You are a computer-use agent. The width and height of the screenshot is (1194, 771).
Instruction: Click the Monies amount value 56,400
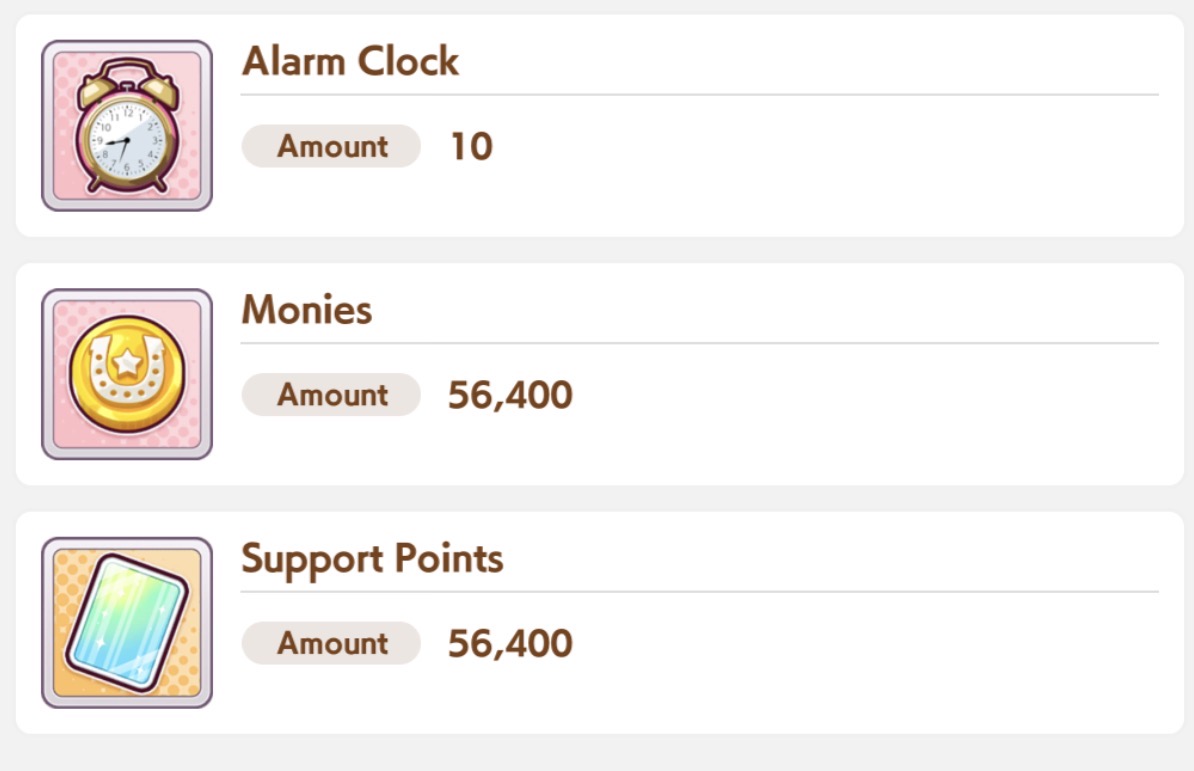(510, 395)
